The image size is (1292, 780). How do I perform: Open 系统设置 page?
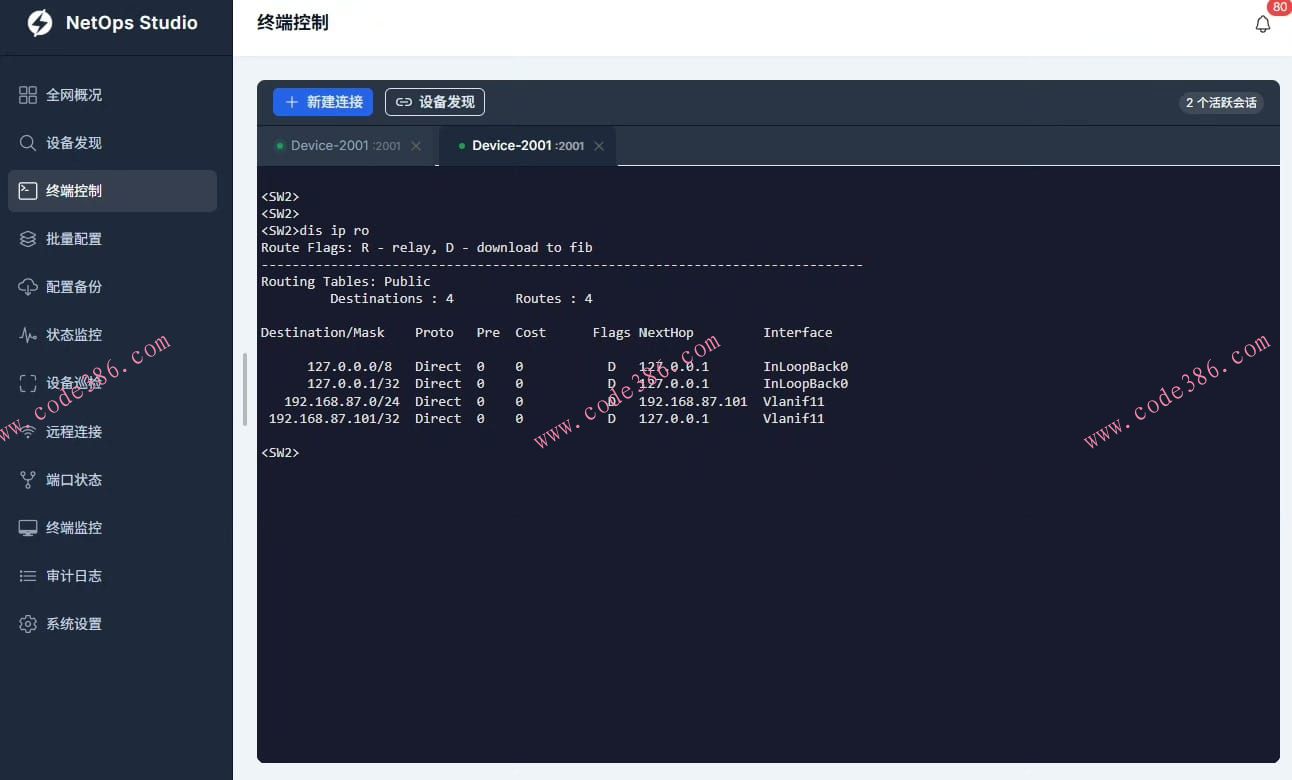click(112, 624)
